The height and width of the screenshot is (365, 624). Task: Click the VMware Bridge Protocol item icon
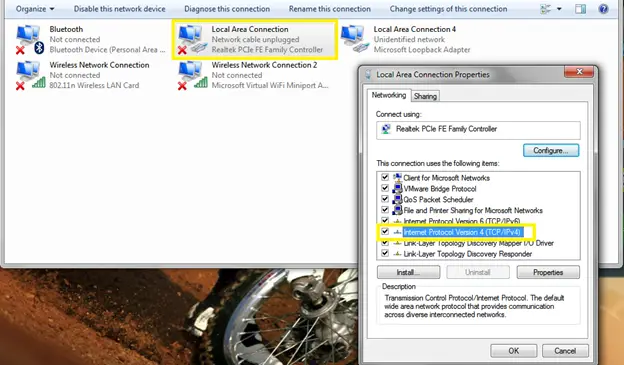[397, 188]
